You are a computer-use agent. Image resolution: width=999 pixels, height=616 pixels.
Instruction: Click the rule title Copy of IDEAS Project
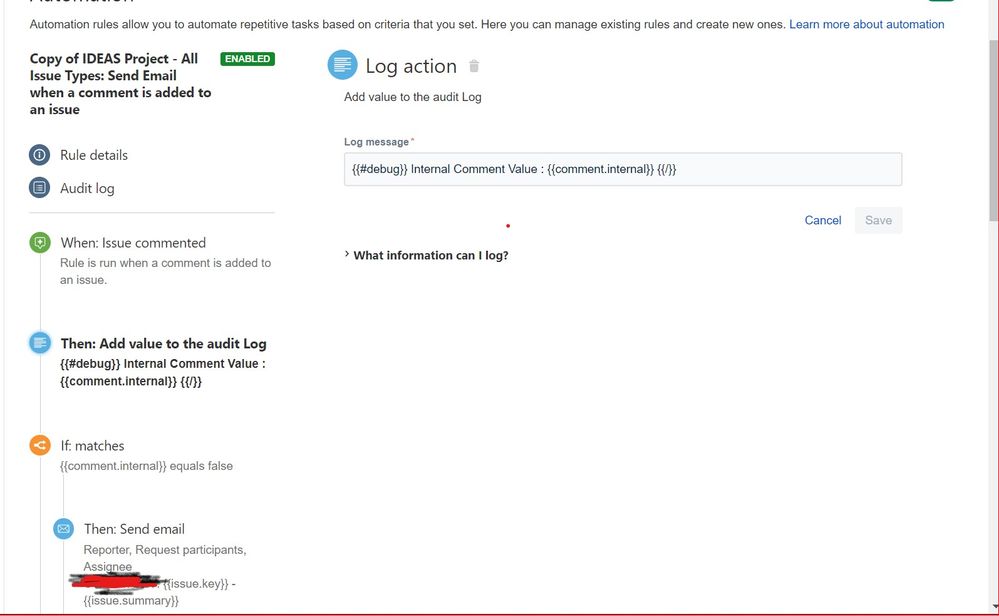tap(120, 83)
